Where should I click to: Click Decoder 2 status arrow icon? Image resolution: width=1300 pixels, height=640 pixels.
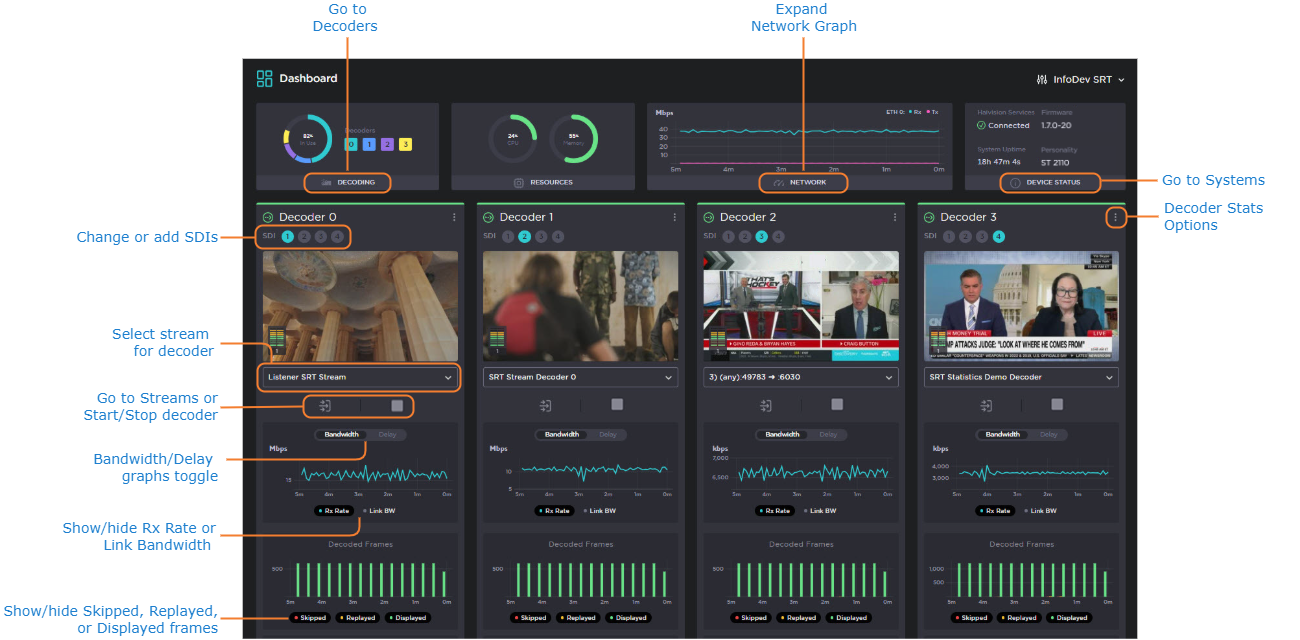click(x=708, y=217)
